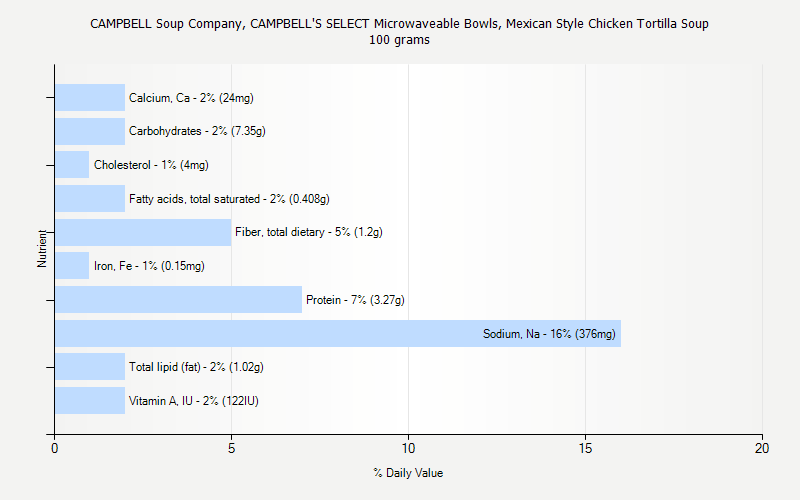Click the Cholesterol bar
This screenshot has height=500, width=800.
[x=72, y=165]
